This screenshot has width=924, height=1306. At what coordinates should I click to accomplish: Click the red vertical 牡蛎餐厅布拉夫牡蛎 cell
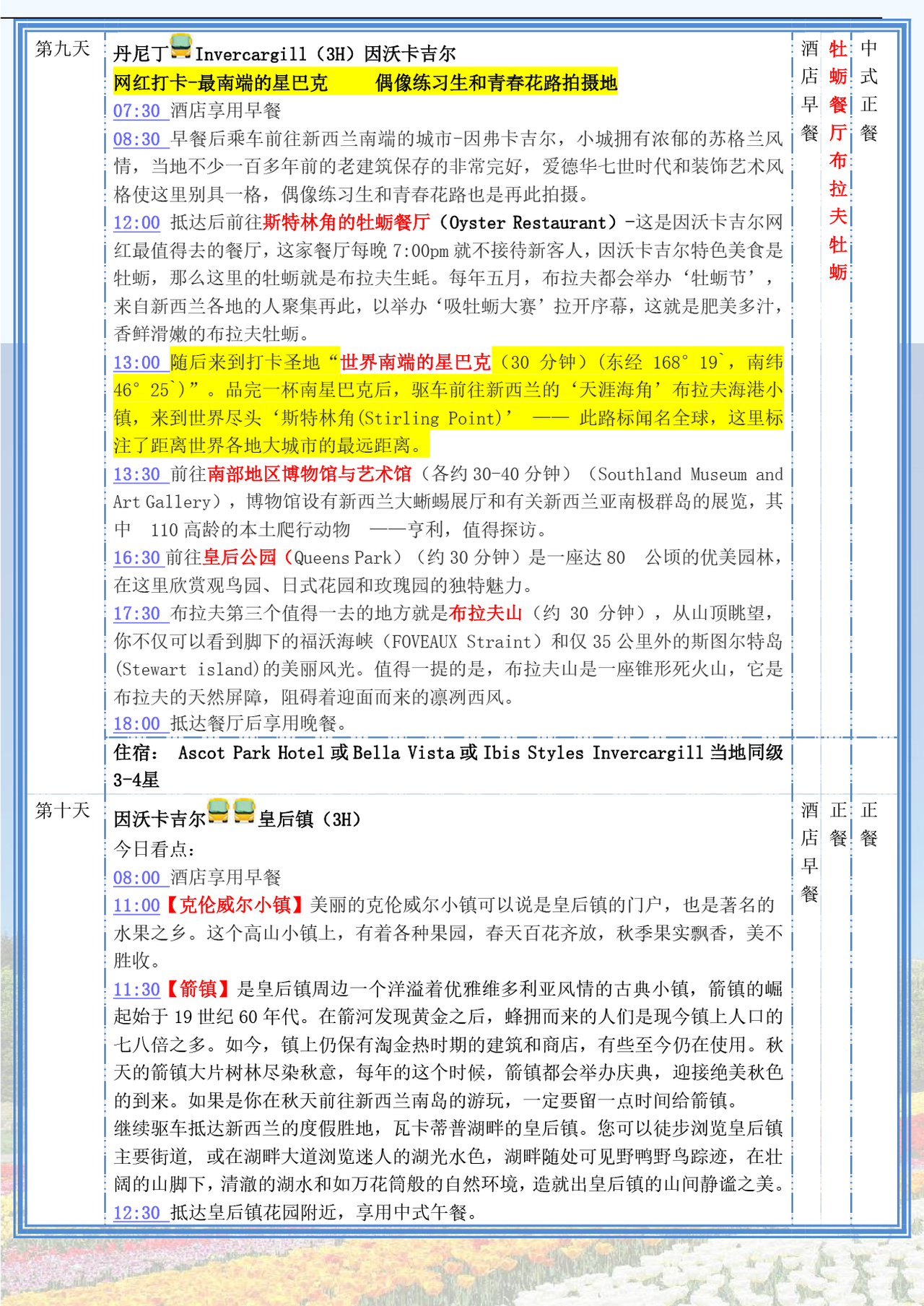coord(837,160)
